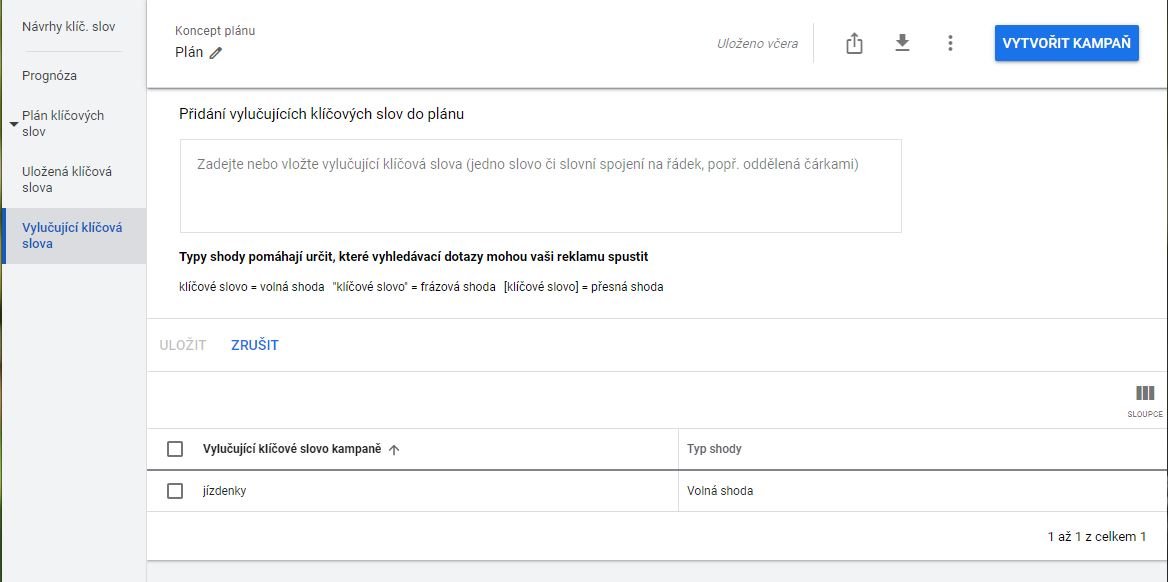Click the Plán title text
Viewport: 1168px width, 582px height.
189,53
